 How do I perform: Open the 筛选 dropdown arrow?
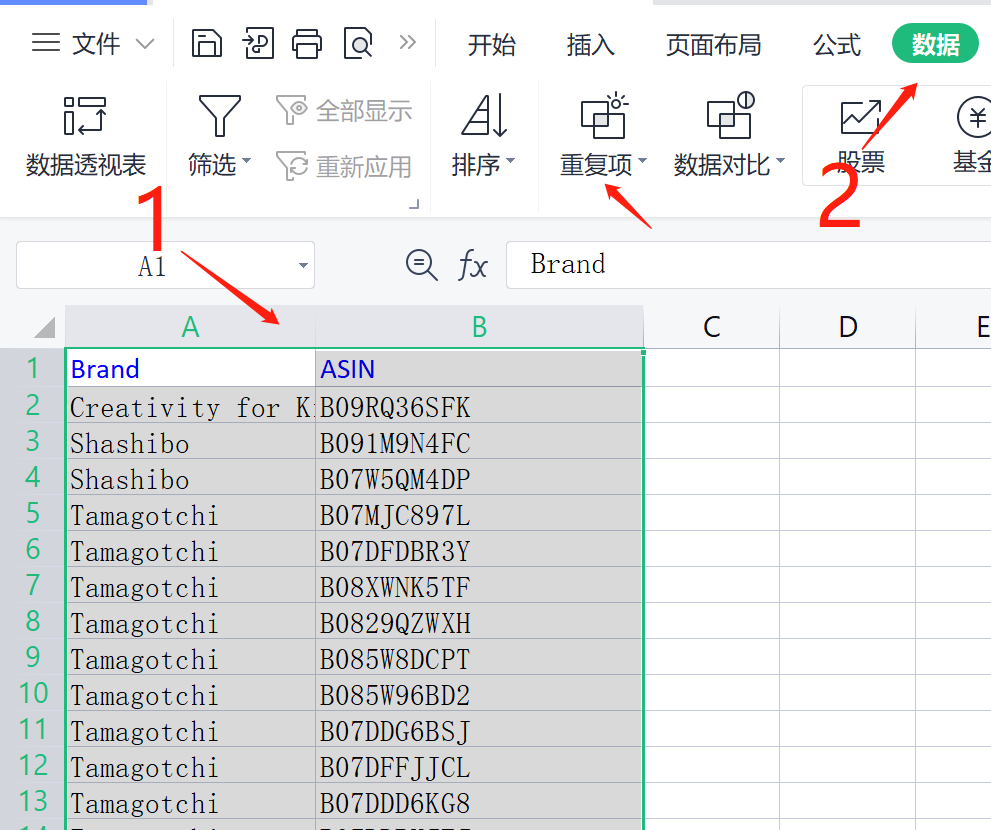pyautogui.click(x=246, y=161)
